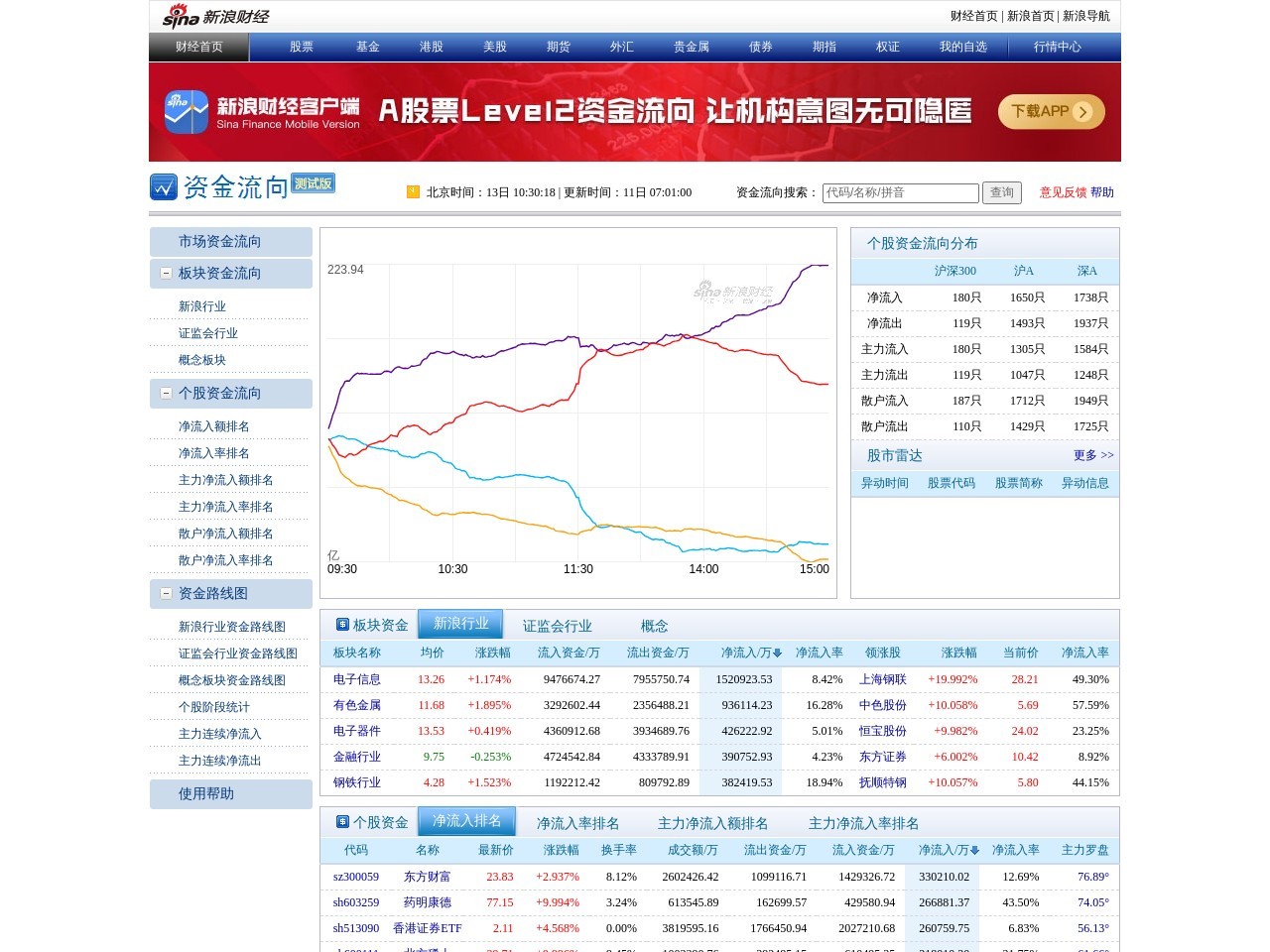Click the yellow clock icon beside 北京时间
This screenshot has width=1270, height=952.
(413, 192)
